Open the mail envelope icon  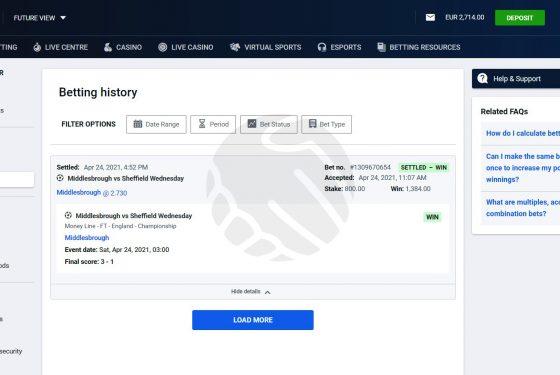(x=430, y=18)
